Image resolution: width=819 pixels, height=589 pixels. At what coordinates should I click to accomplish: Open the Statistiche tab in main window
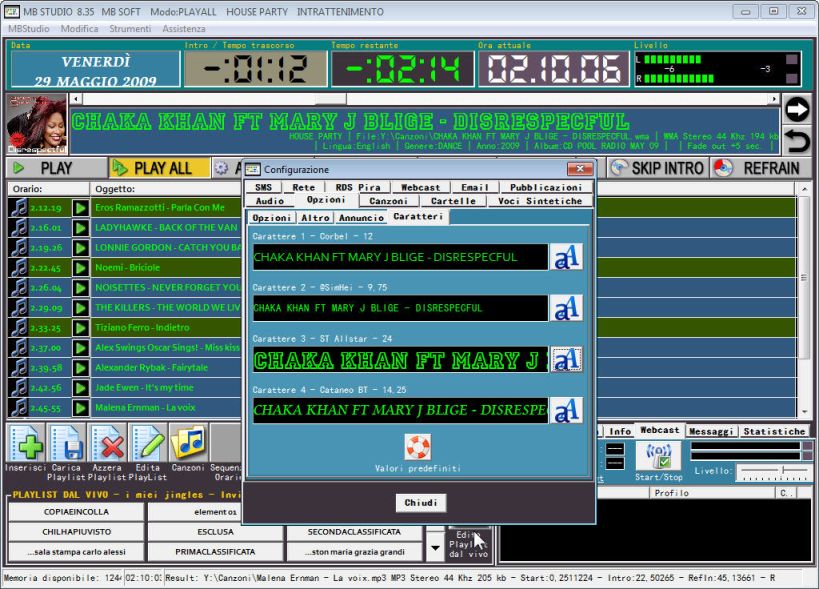click(x=774, y=431)
